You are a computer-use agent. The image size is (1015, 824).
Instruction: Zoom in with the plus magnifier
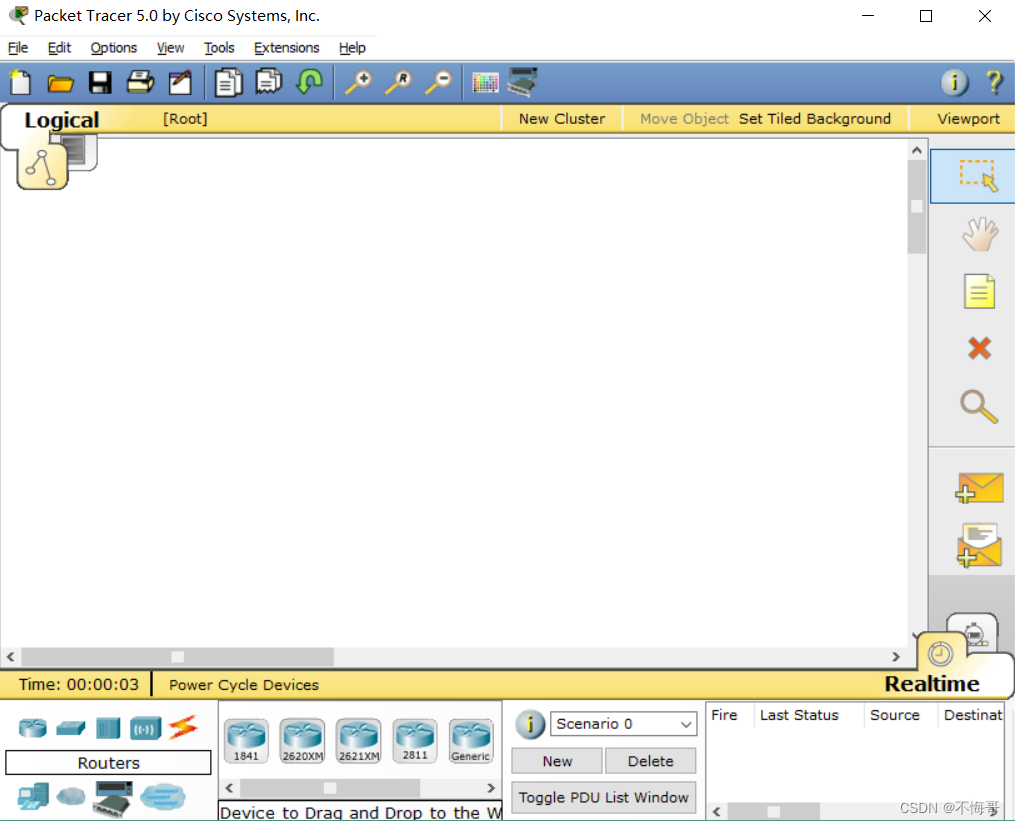(x=358, y=82)
